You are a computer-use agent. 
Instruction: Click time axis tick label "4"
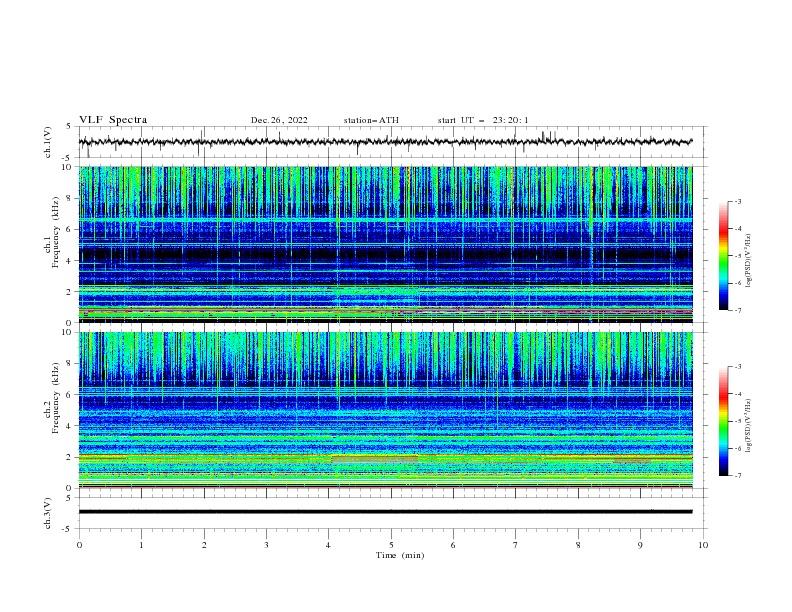329,545
